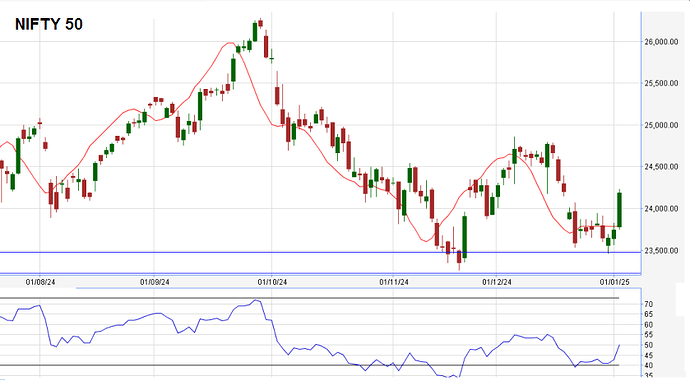
Task: Click the 24,000.00 price axis label
Action: pyautogui.click(x=661, y=208)
